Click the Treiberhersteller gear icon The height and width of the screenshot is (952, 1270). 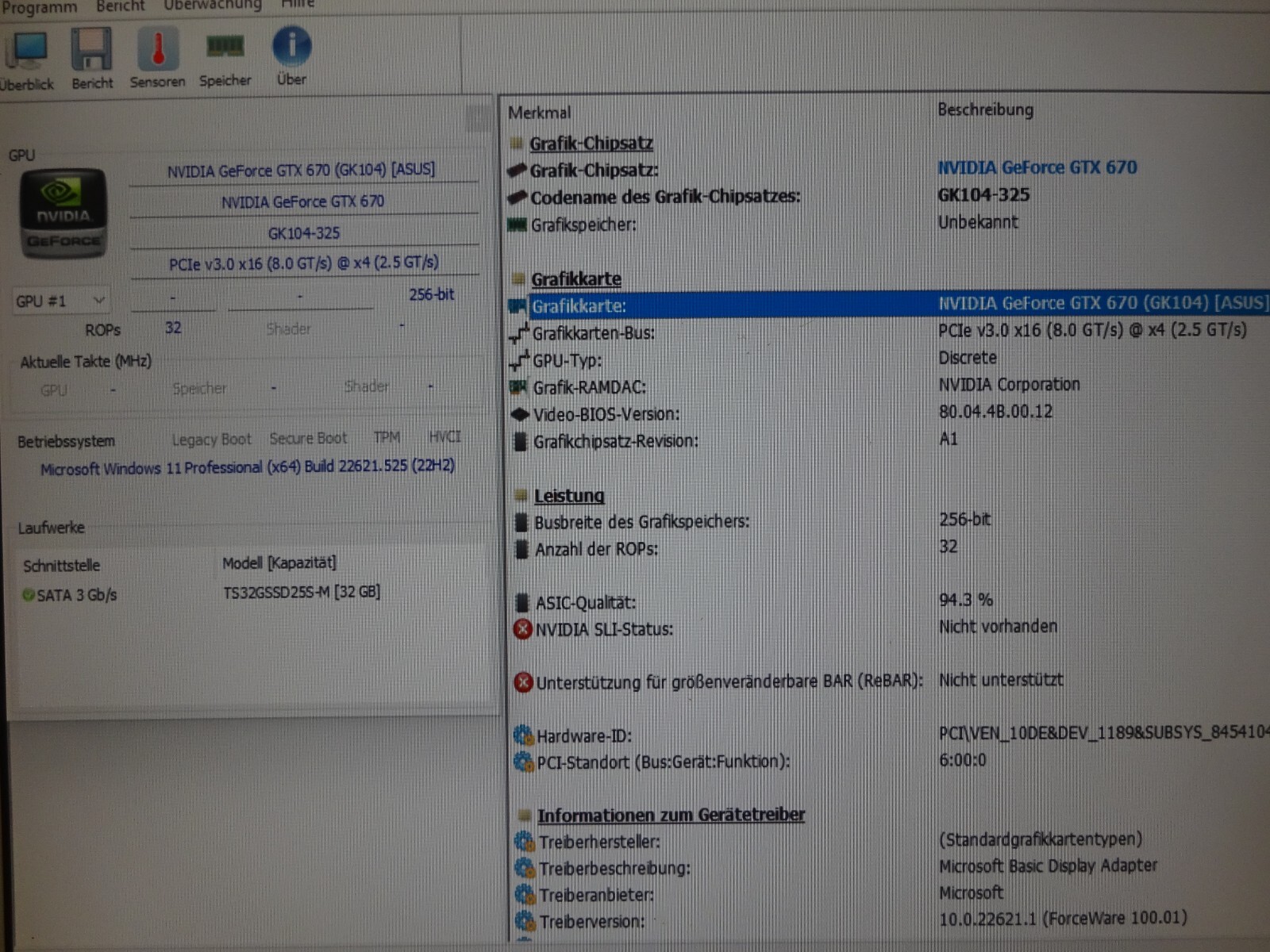(525, 841)
